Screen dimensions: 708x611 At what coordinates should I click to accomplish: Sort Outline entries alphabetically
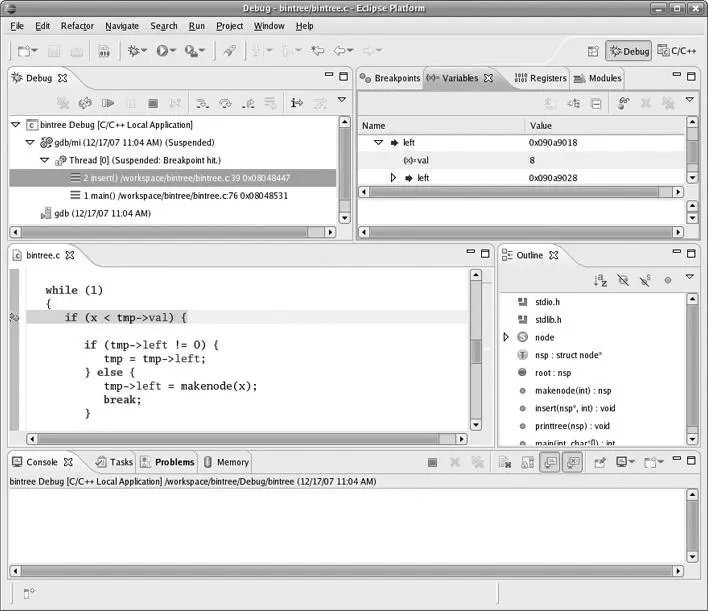click(x=600, y=281)
